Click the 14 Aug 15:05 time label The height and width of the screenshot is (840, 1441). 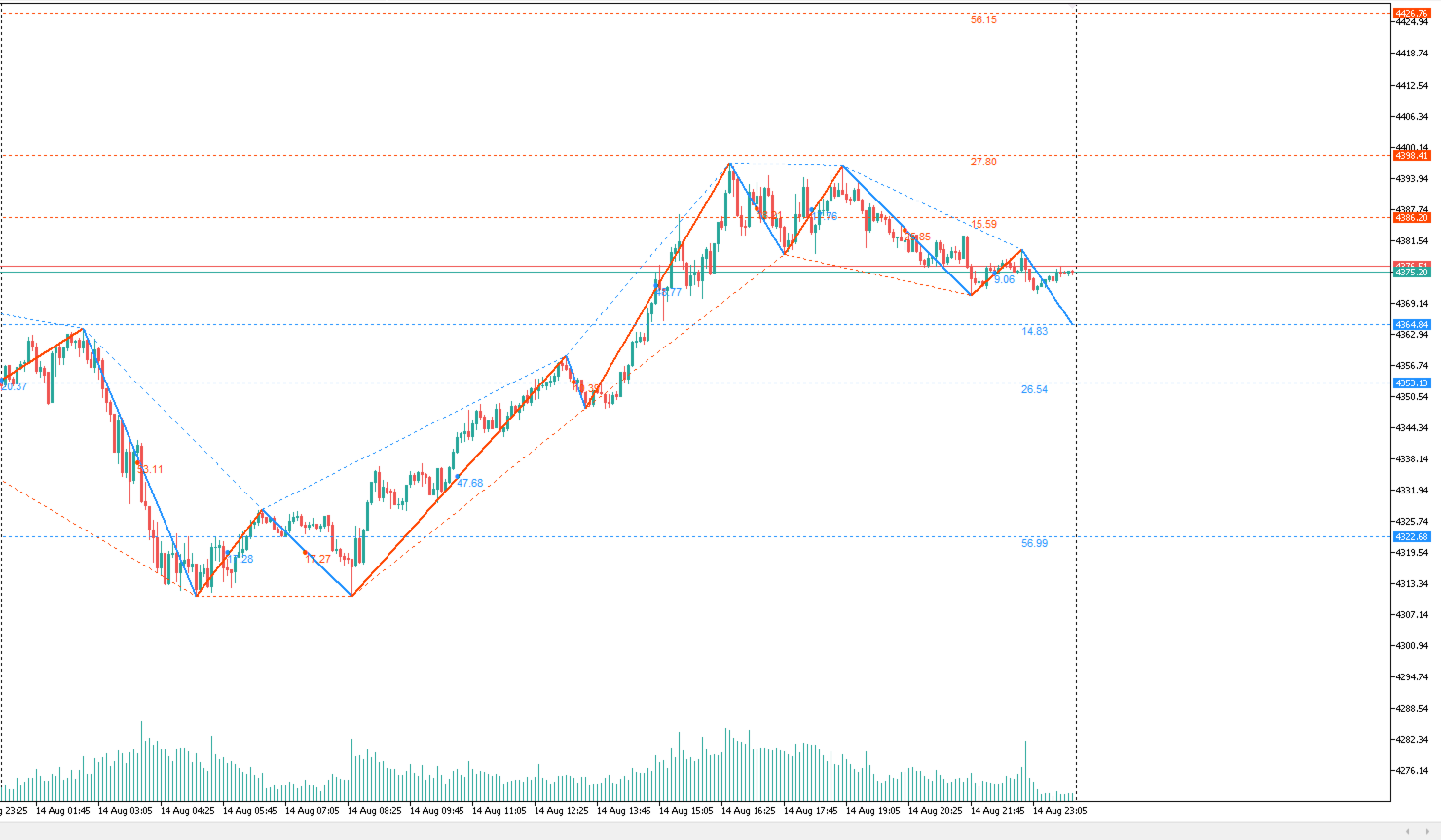click(x=685, y=810)
